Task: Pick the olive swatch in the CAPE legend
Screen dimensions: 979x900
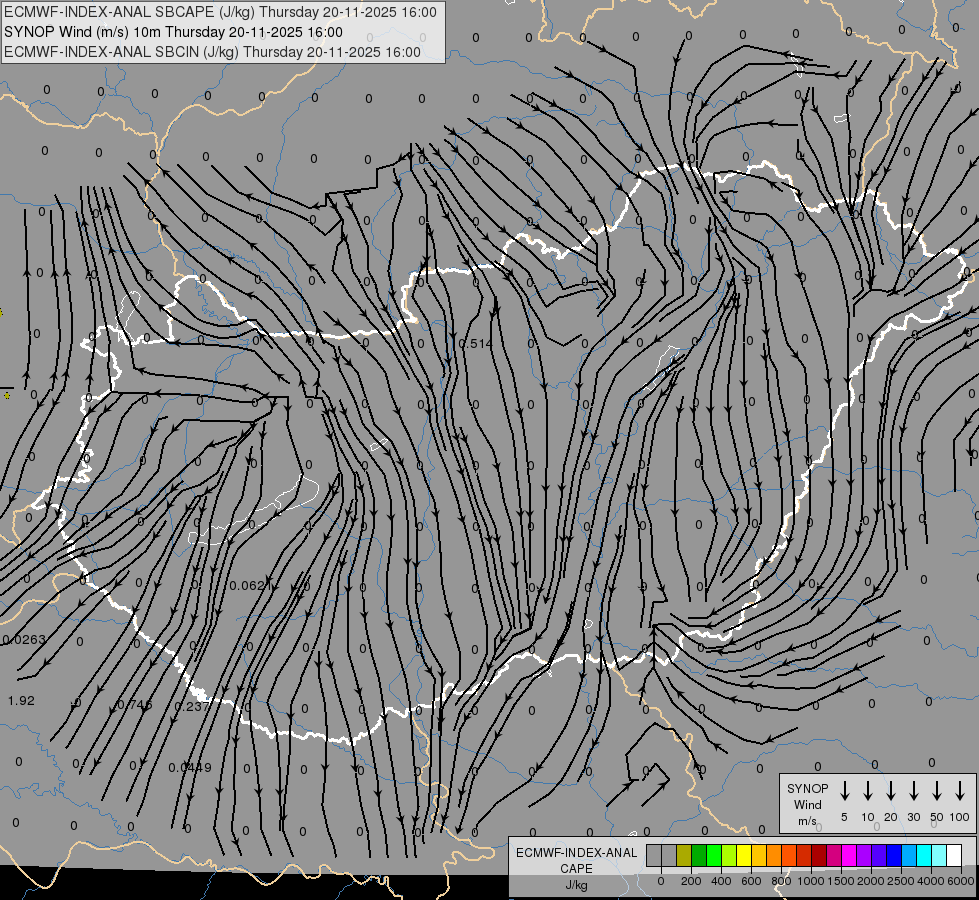Action: point(684,855)
